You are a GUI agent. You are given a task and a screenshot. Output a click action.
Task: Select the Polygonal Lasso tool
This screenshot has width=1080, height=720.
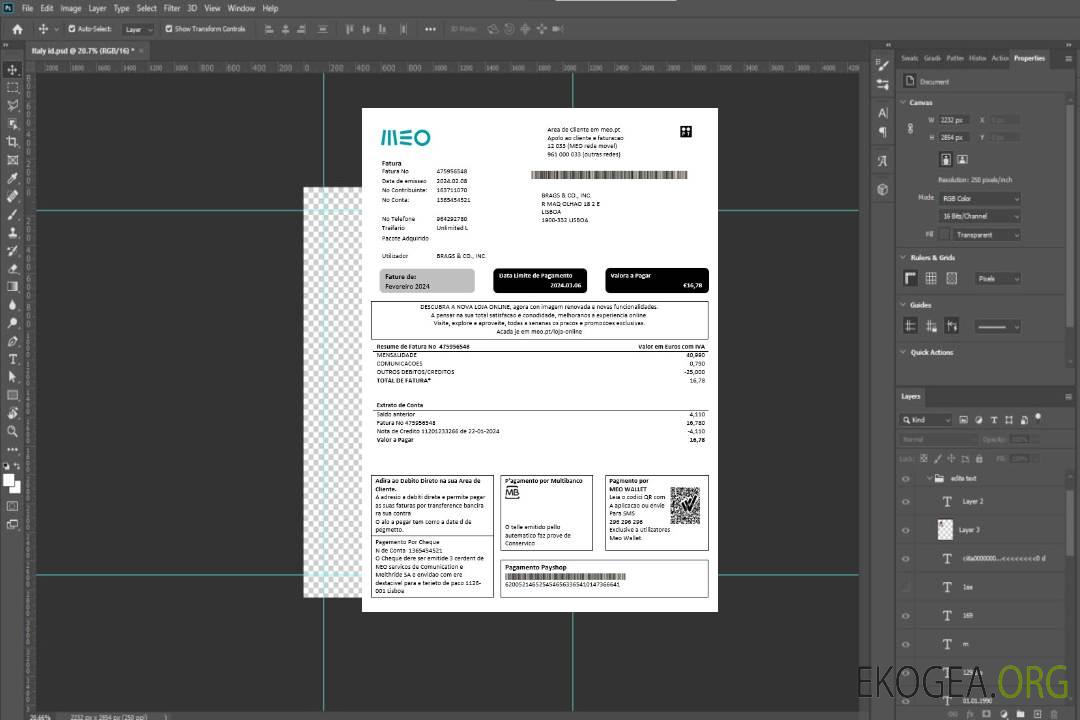[12, 105]
